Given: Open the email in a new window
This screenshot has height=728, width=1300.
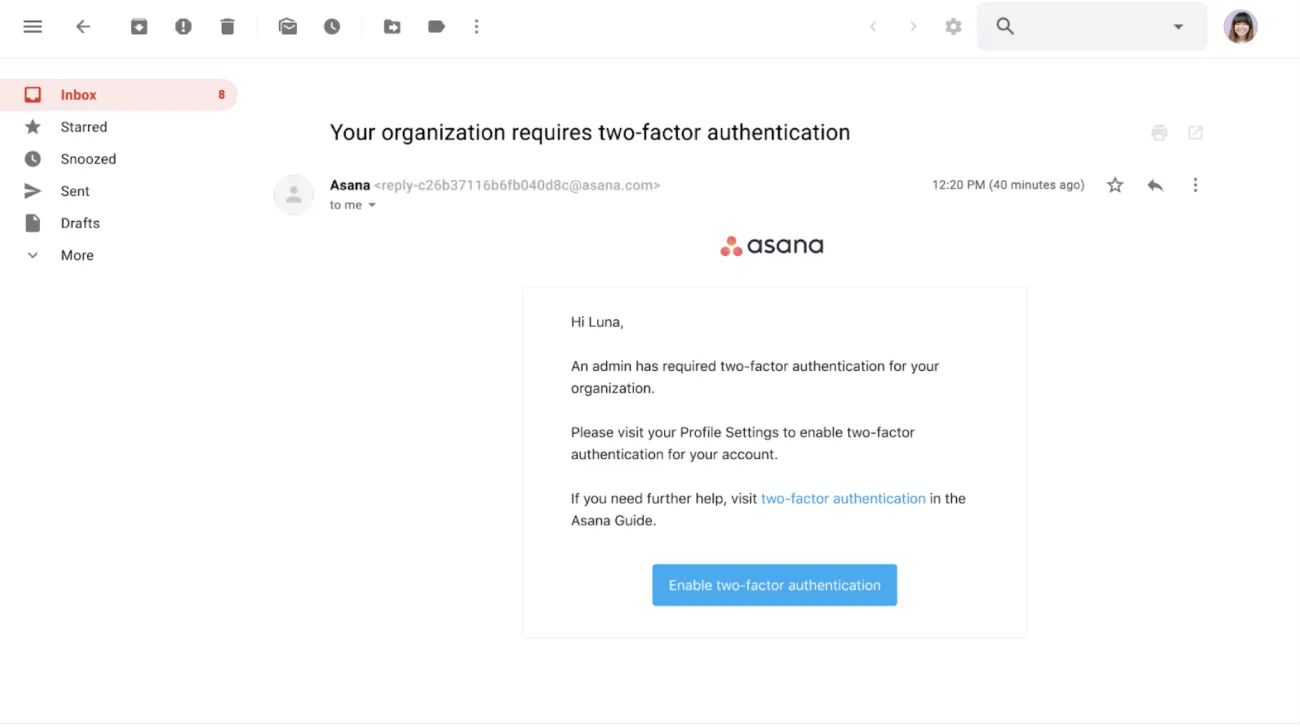Looking at the screenshot, I should 1196,132.
